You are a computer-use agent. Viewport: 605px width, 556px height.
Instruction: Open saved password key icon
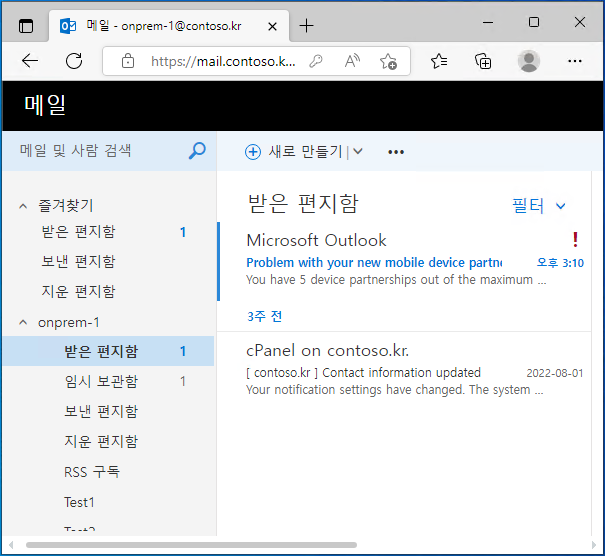point(316,61)
